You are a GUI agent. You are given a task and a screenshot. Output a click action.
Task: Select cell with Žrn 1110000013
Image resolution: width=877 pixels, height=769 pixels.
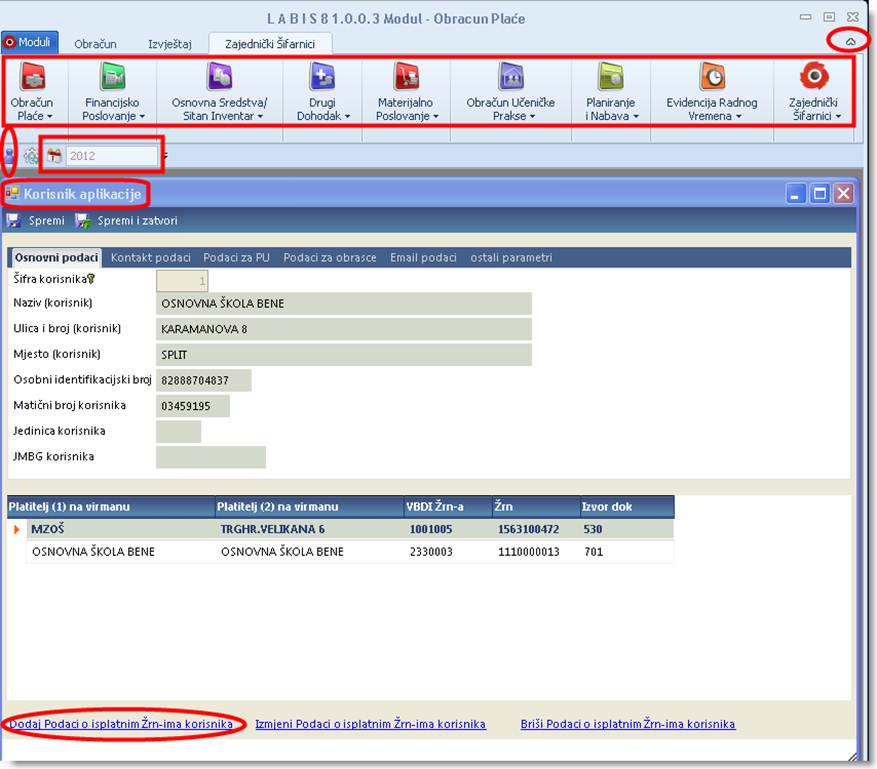coord(536,551)
